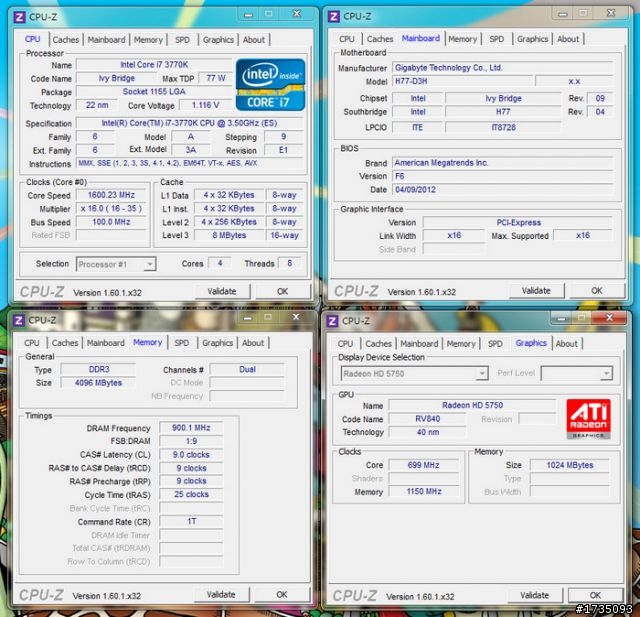Switch to SPD tab in the Memory window
This screenshot has width=640, height=617.
click(x=182, y=343)
